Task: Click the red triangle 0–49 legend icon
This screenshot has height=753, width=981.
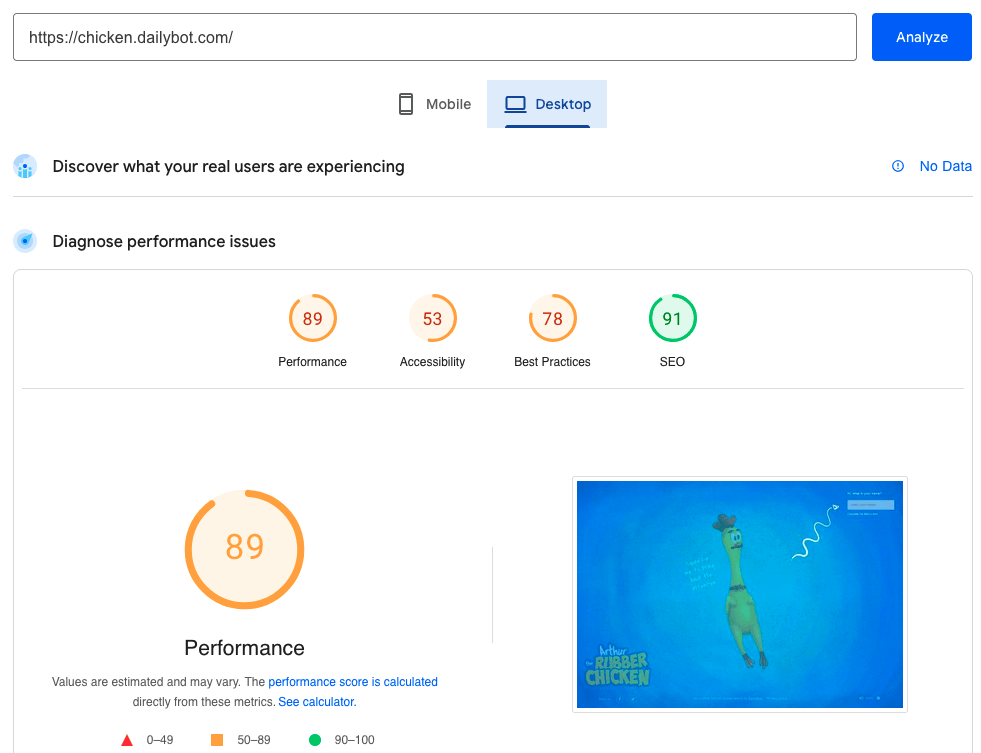Action: 127,740
